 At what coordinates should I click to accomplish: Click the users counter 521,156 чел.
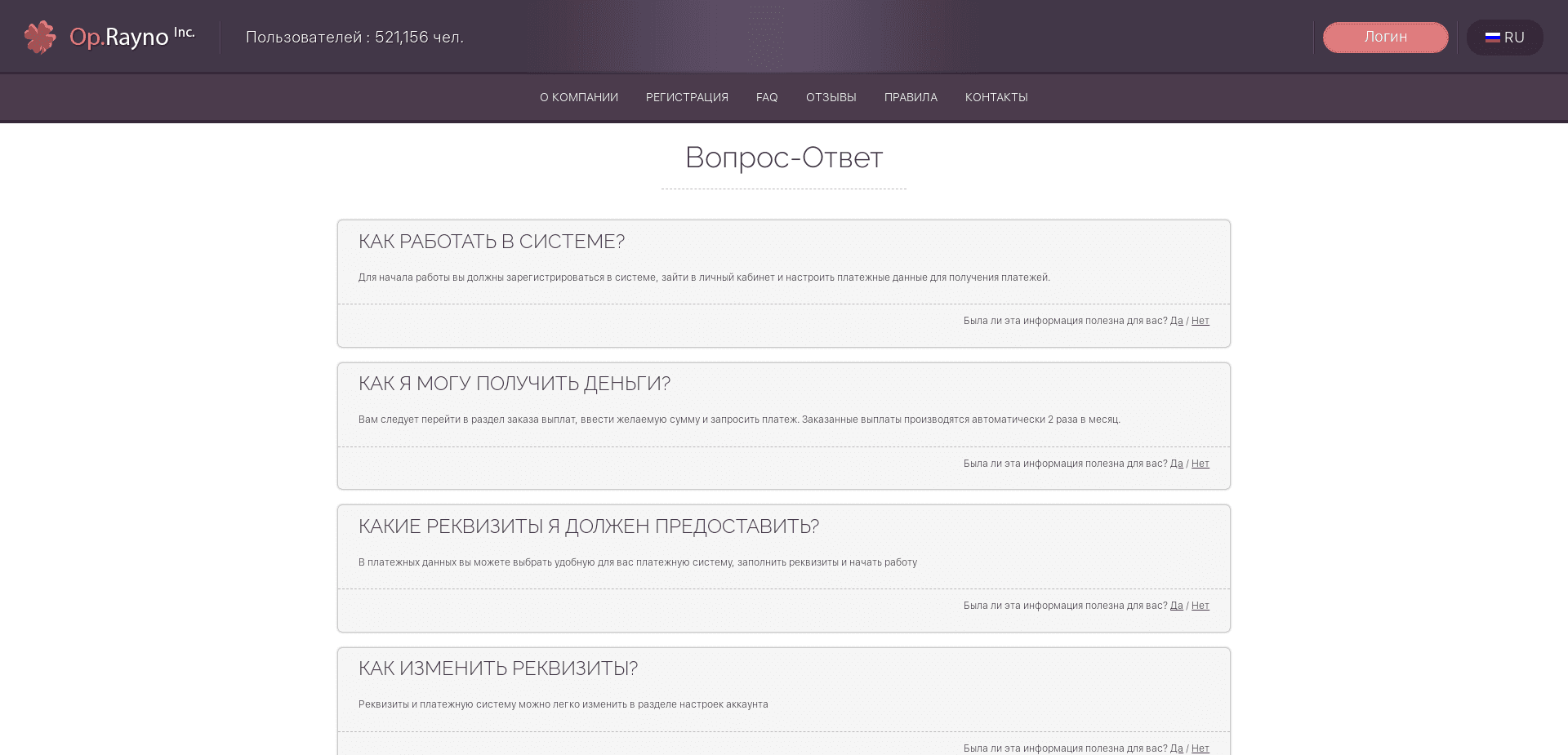click(x=354, y=37)
